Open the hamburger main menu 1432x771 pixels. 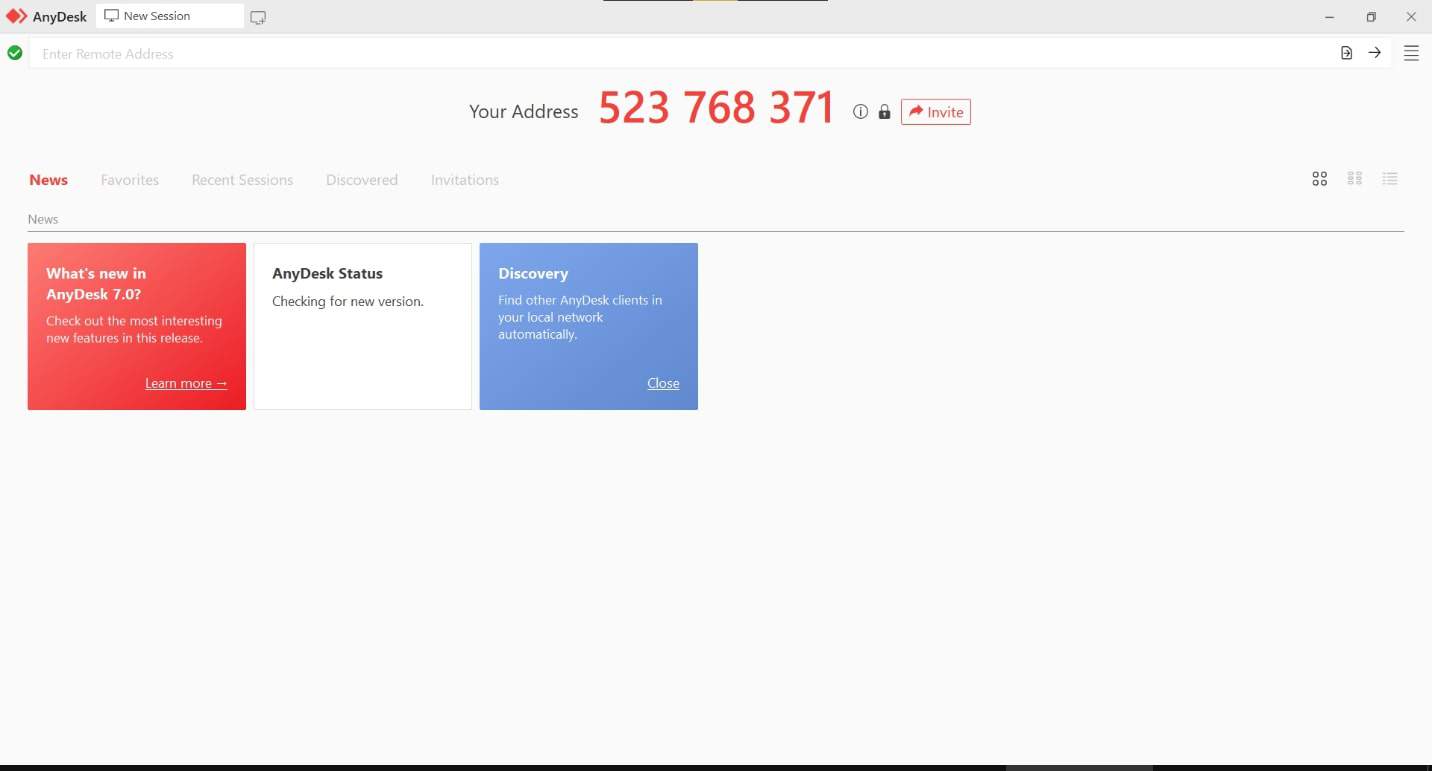pos(1411,53)
